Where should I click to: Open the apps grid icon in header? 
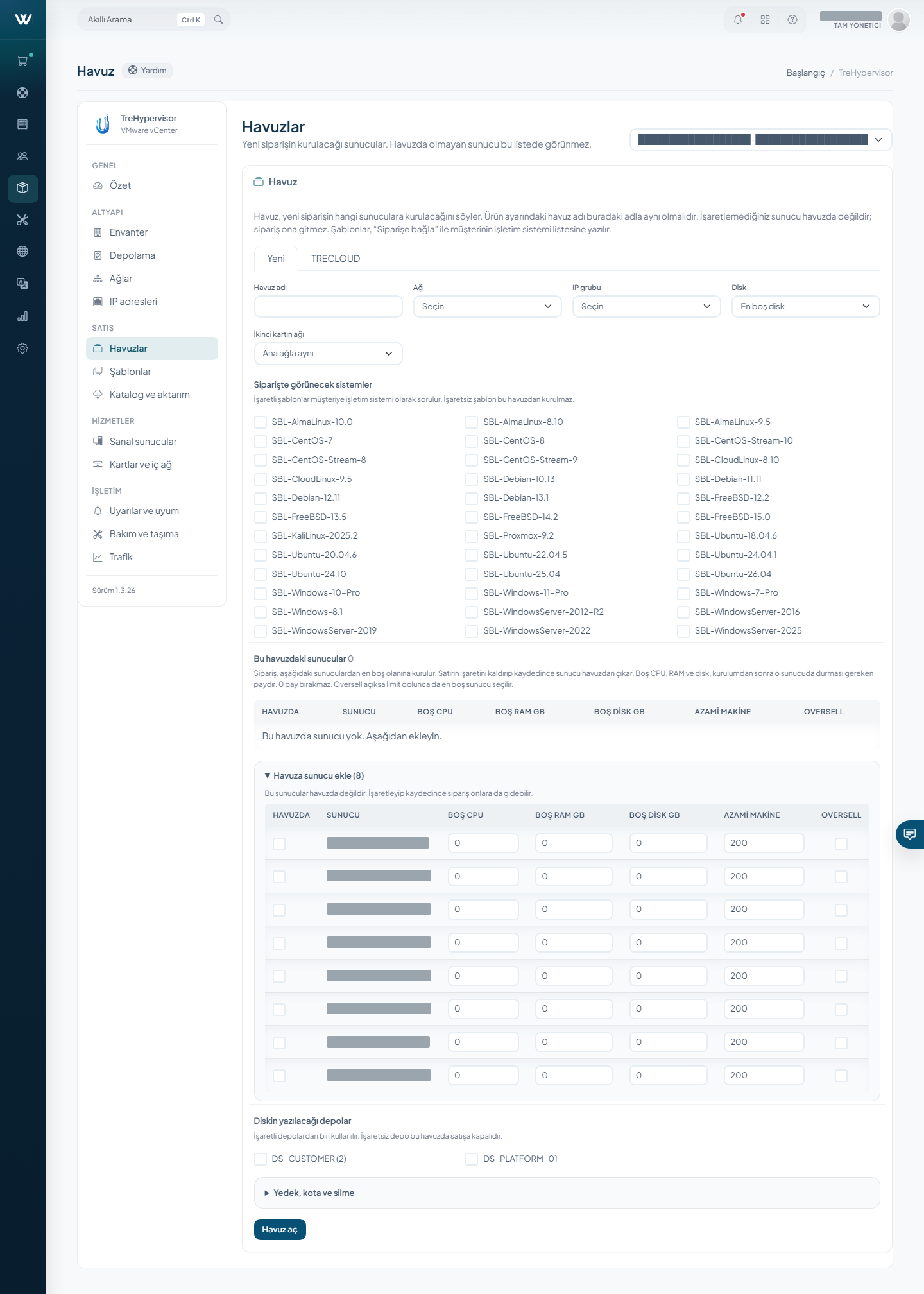[765, 19]
